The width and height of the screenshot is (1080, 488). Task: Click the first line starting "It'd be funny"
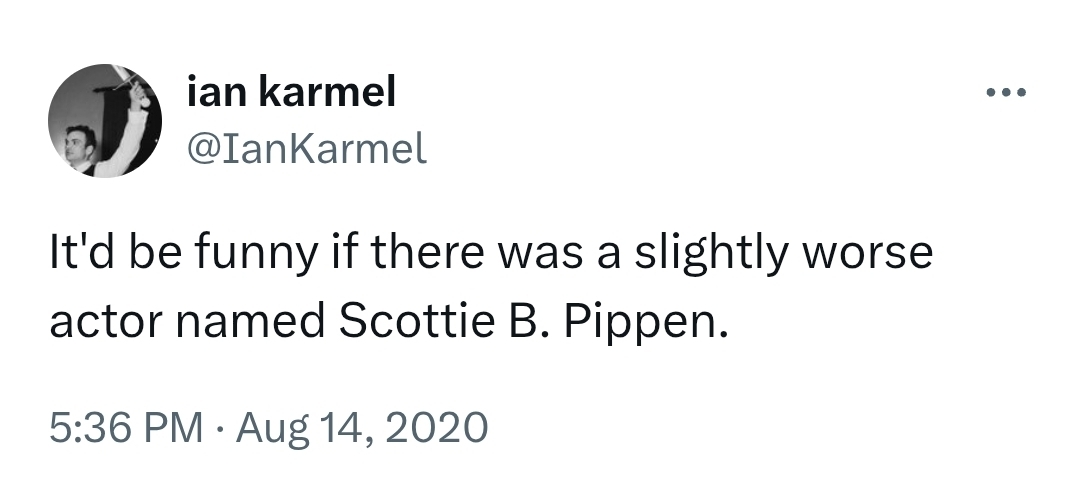[490, 252]
